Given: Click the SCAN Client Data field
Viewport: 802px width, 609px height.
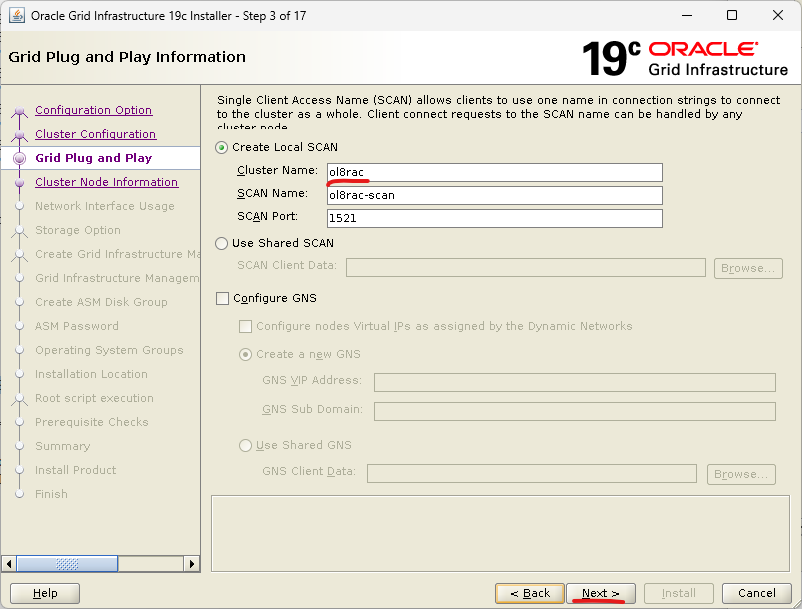Looking at the screenshot, I should 526,267.
